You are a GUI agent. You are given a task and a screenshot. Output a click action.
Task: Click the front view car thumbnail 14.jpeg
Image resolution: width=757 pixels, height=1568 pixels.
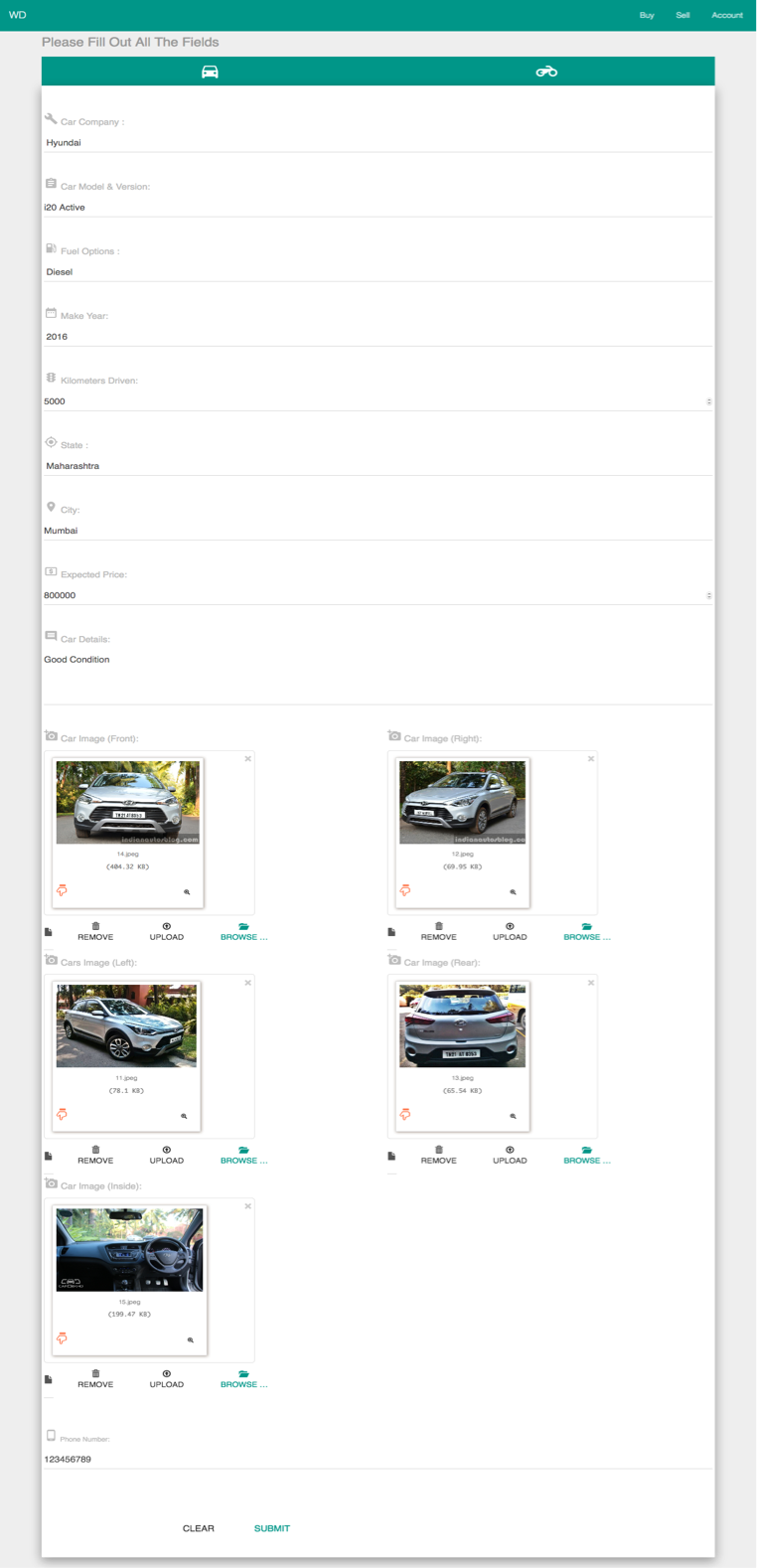(128, 803)
